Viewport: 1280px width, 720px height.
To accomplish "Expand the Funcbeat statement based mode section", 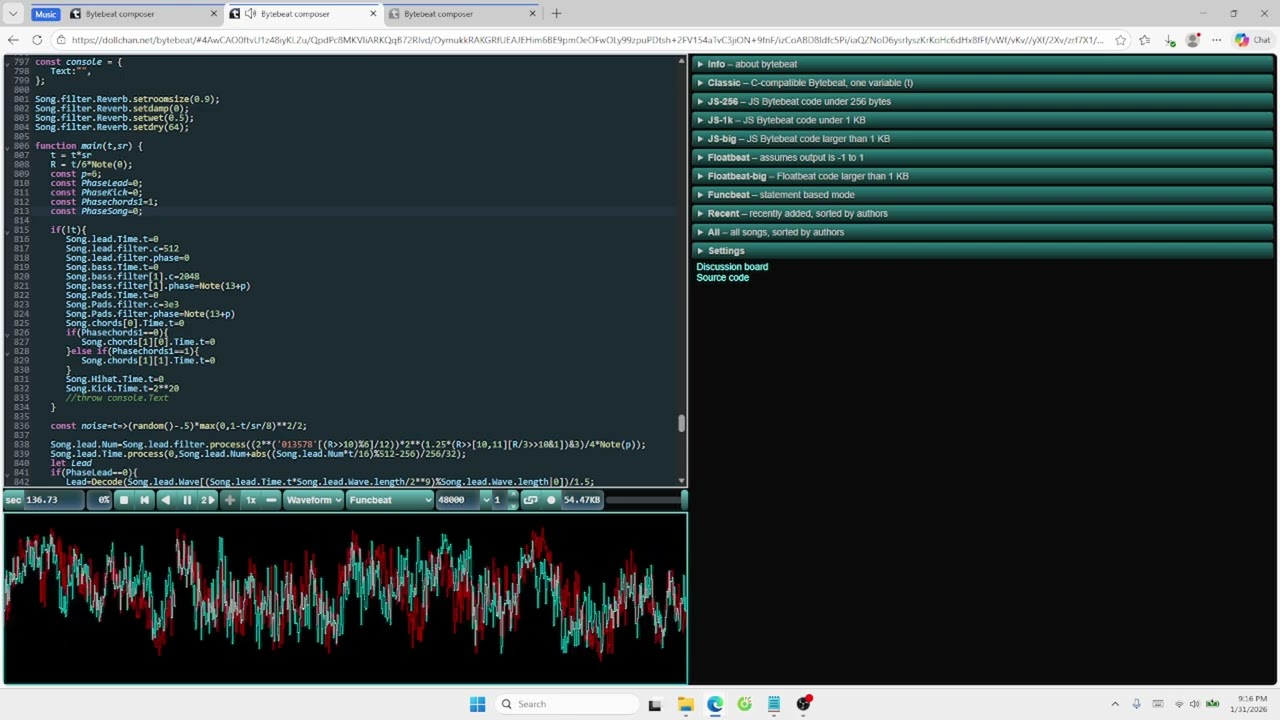I will click(x=984, y=195).
